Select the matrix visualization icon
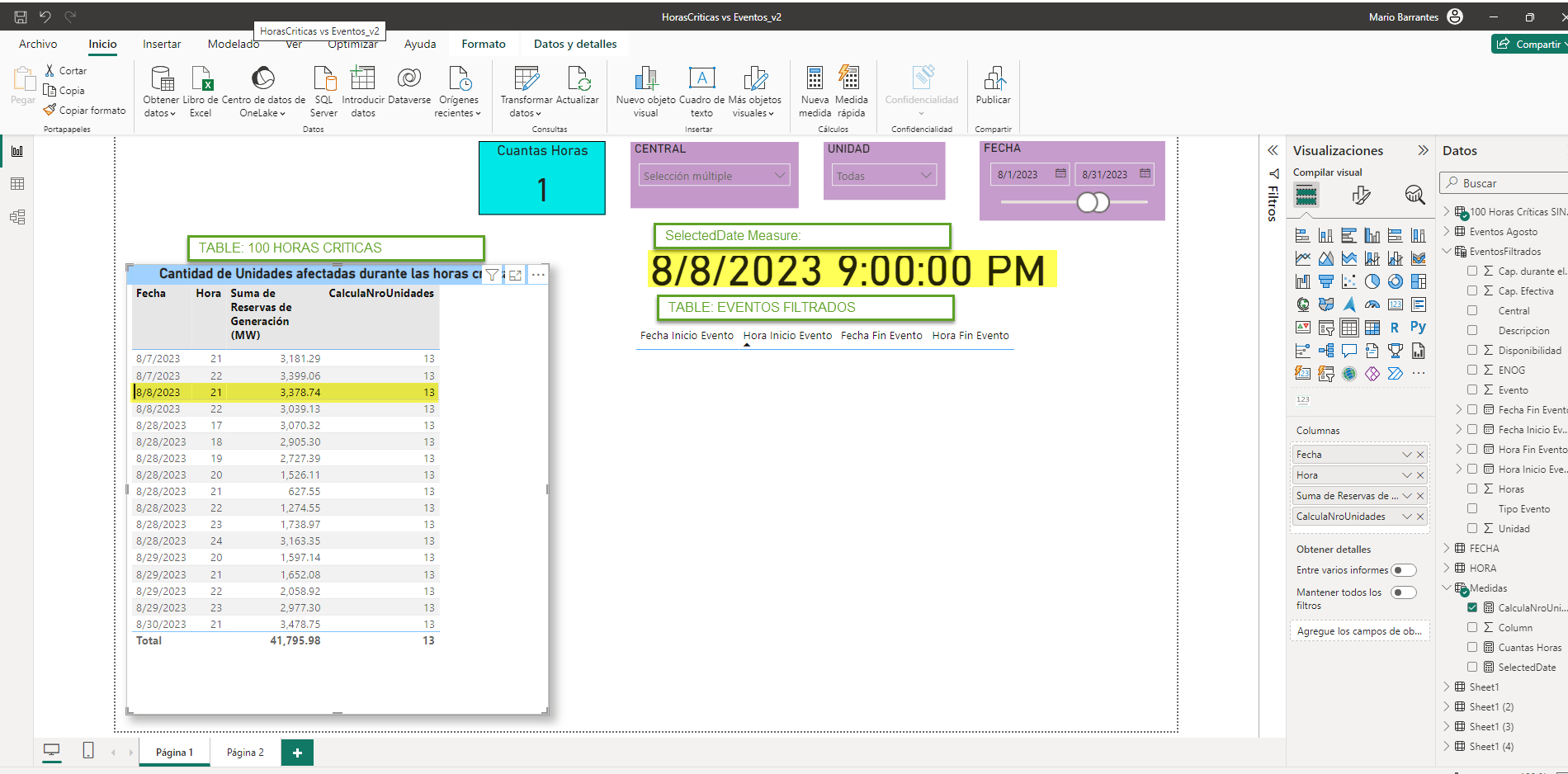 coord(1372,328)
